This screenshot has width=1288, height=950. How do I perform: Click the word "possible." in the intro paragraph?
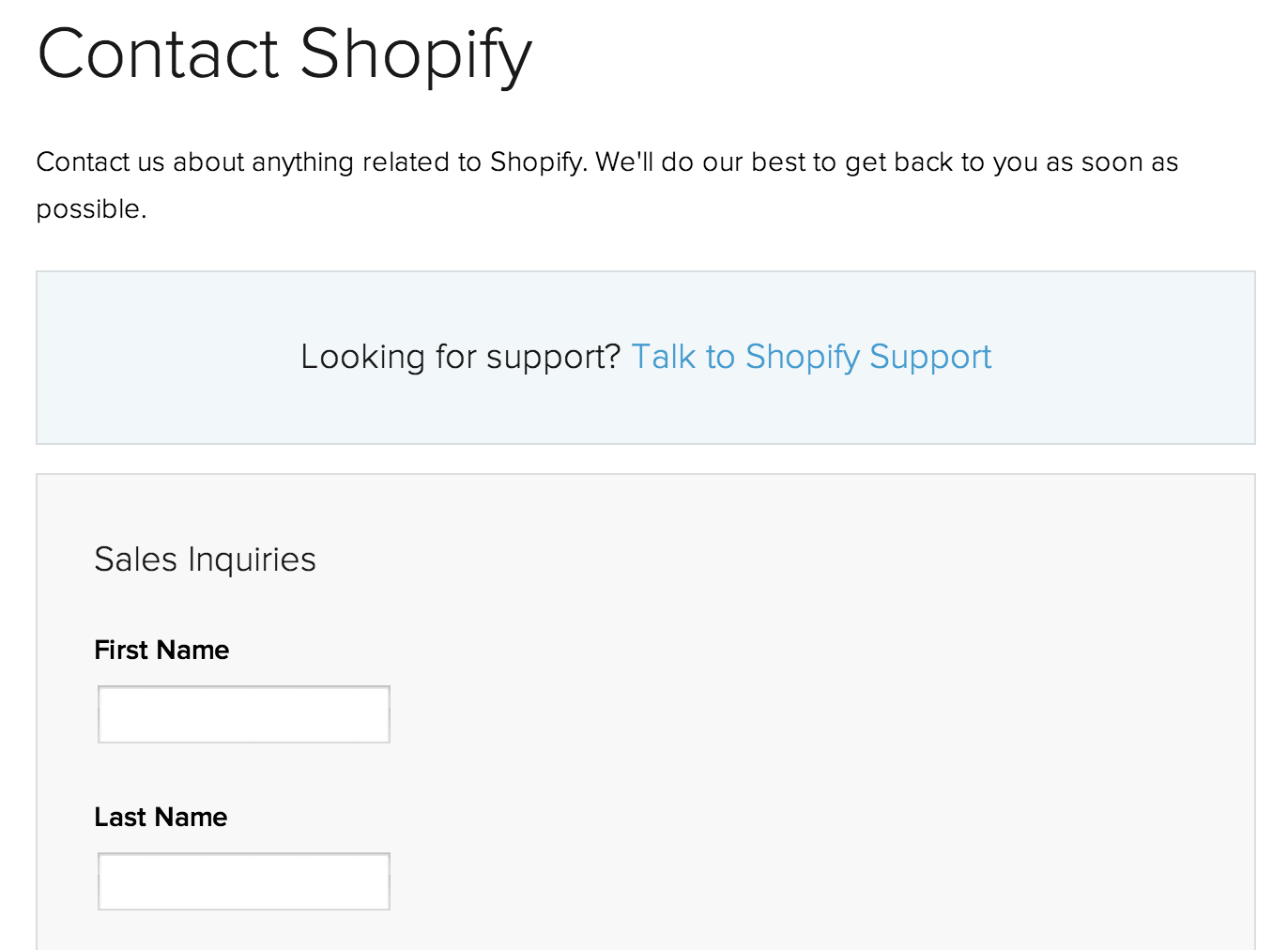point(91,208)
